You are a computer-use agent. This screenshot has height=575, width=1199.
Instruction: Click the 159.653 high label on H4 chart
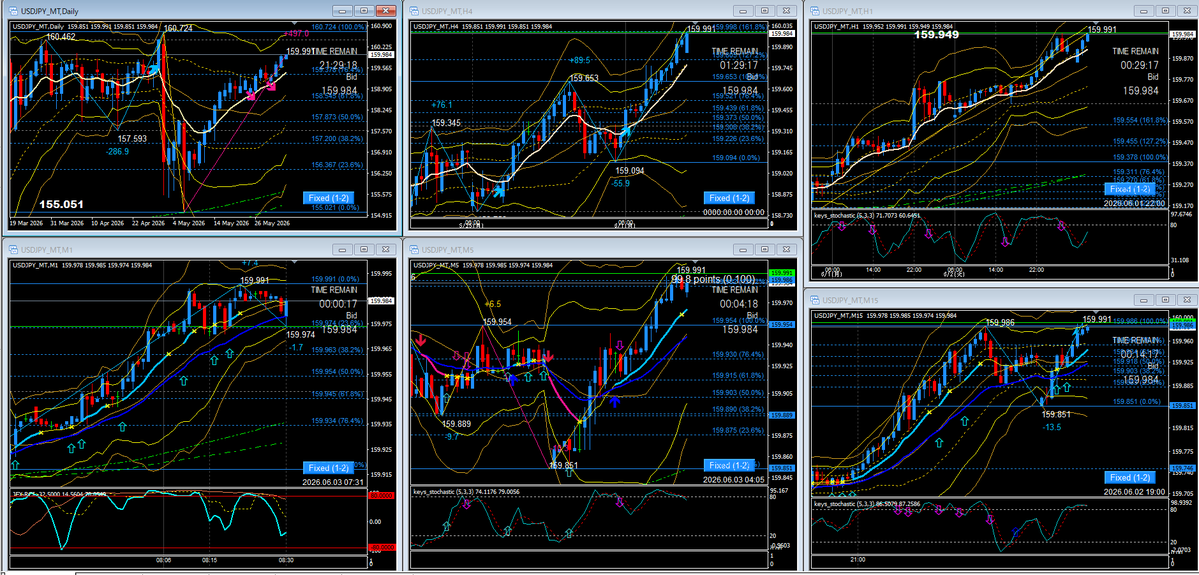point(583,78)
